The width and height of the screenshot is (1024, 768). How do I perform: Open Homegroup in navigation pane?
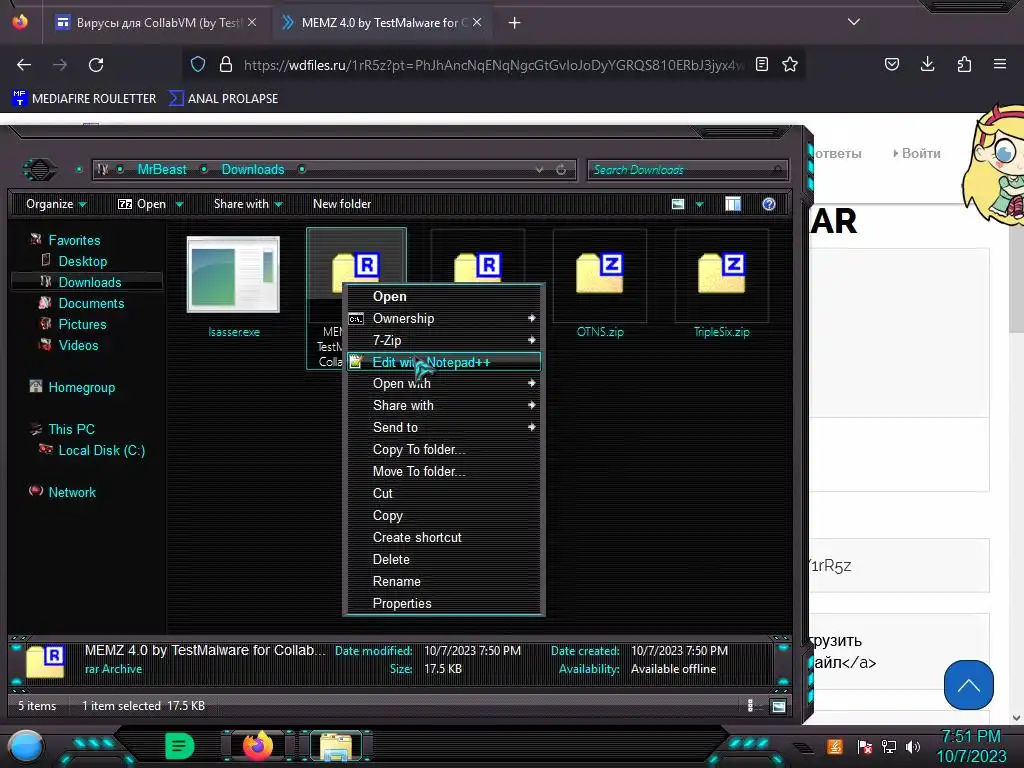[82, 387]
